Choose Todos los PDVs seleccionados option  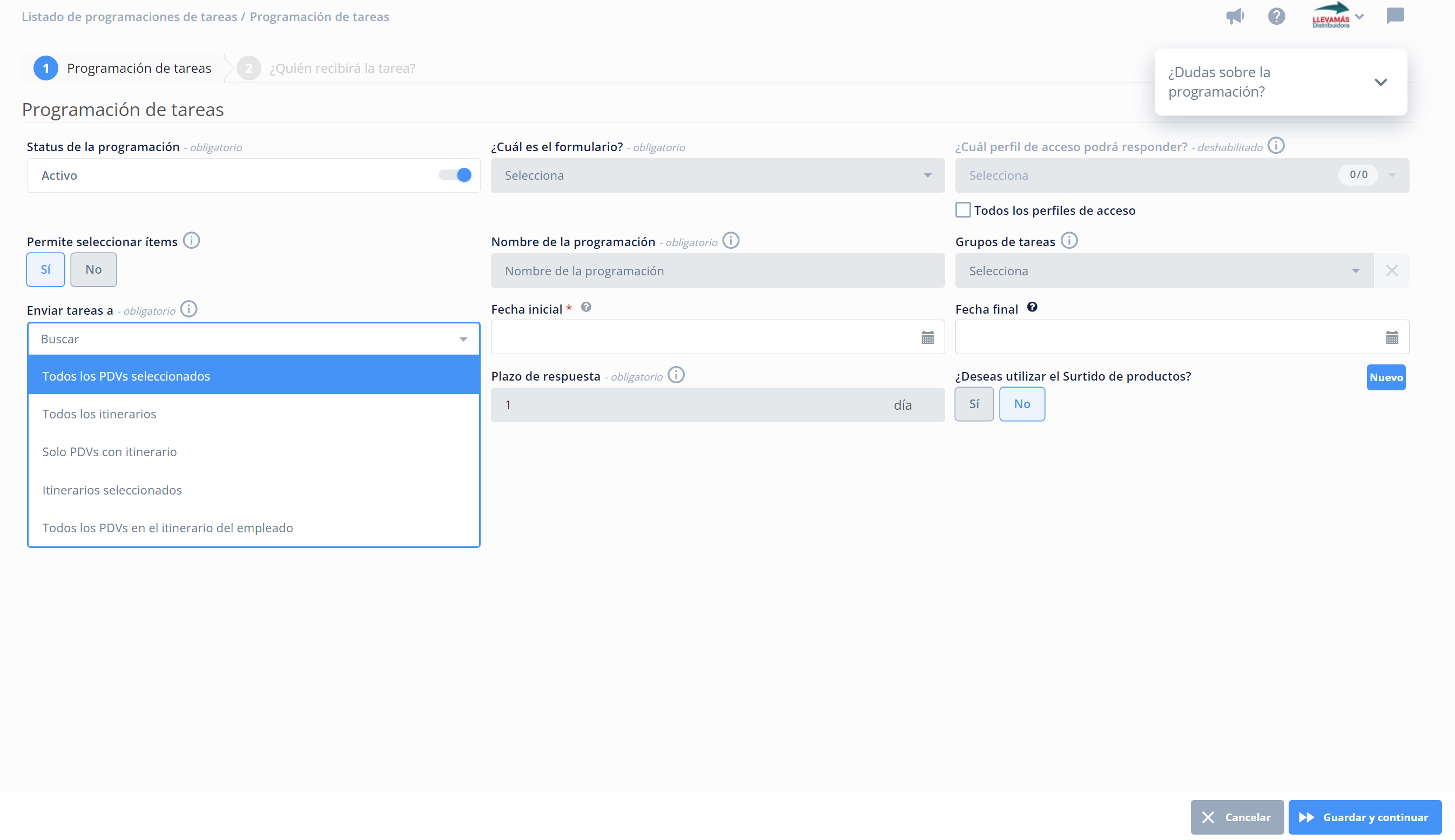click(x=254, y=376)
